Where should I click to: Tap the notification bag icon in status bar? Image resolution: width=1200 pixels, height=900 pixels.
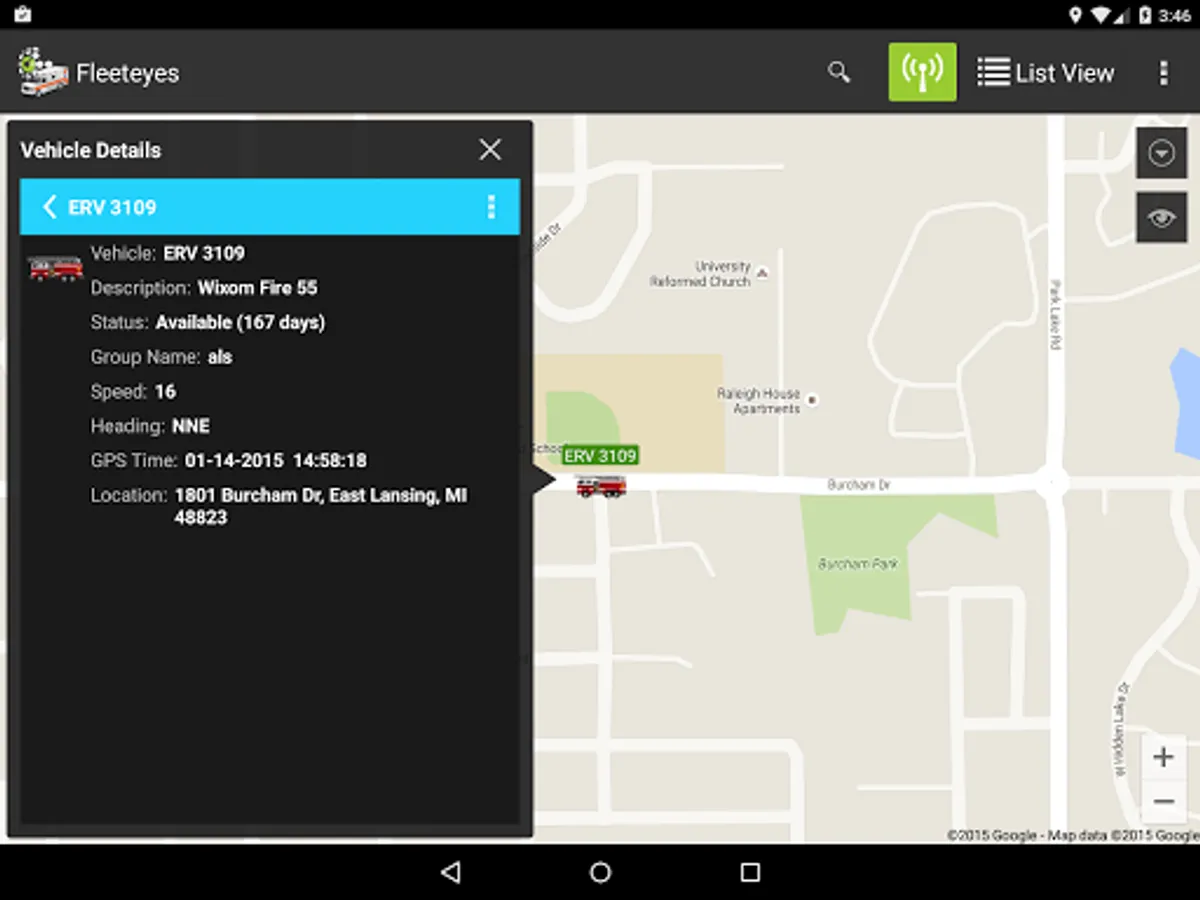coord(23,15)
